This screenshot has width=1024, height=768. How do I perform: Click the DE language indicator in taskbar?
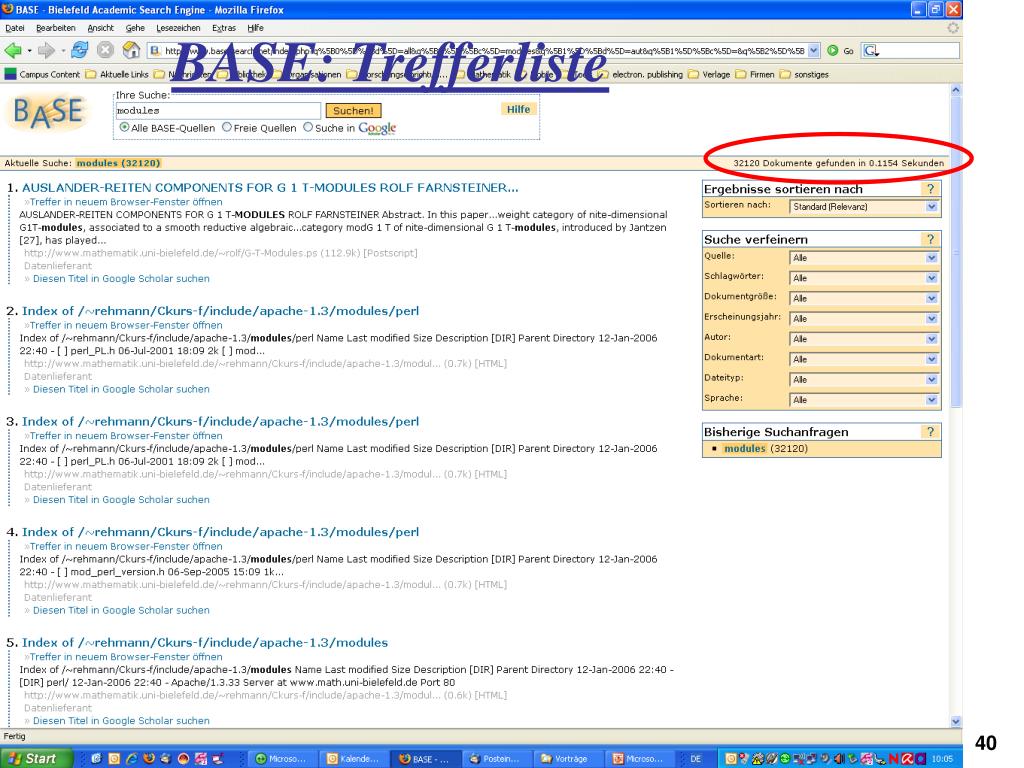coord(696,759)
